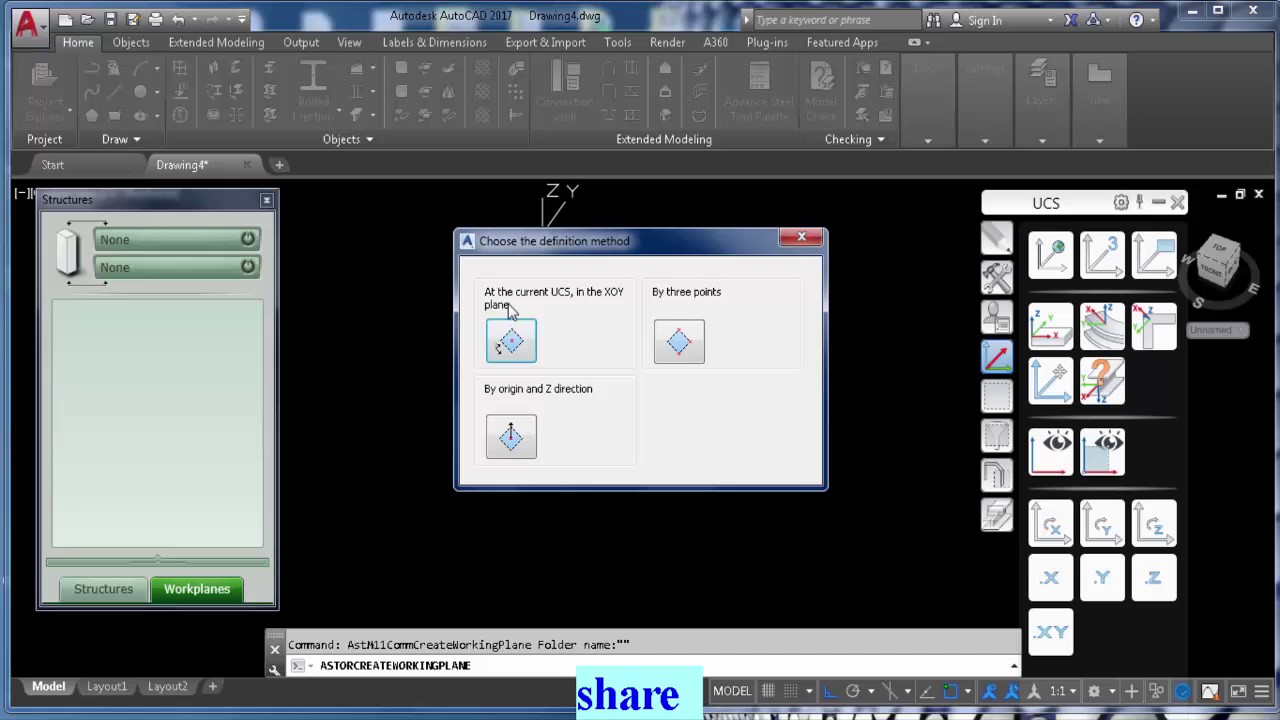Add a new drawing tab with plus
1280x720 pixels.
[279, 165]
